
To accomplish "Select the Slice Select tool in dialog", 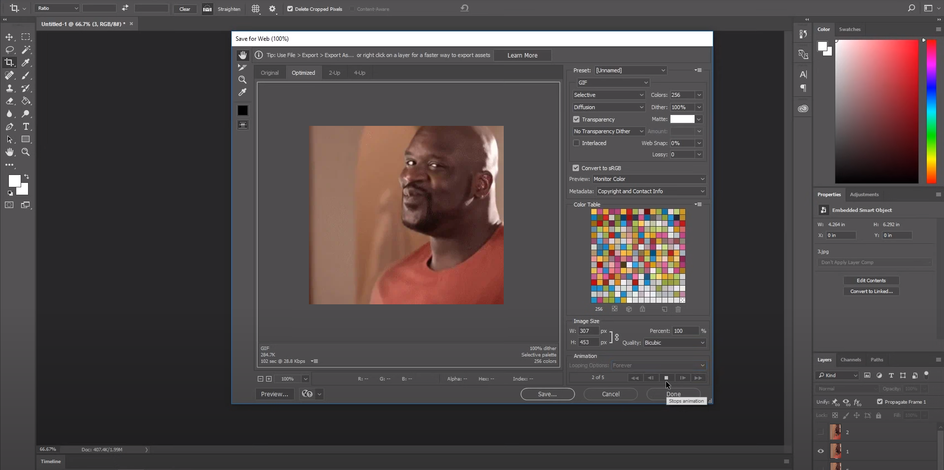I will pyautogui.click(x=243, y=67).
